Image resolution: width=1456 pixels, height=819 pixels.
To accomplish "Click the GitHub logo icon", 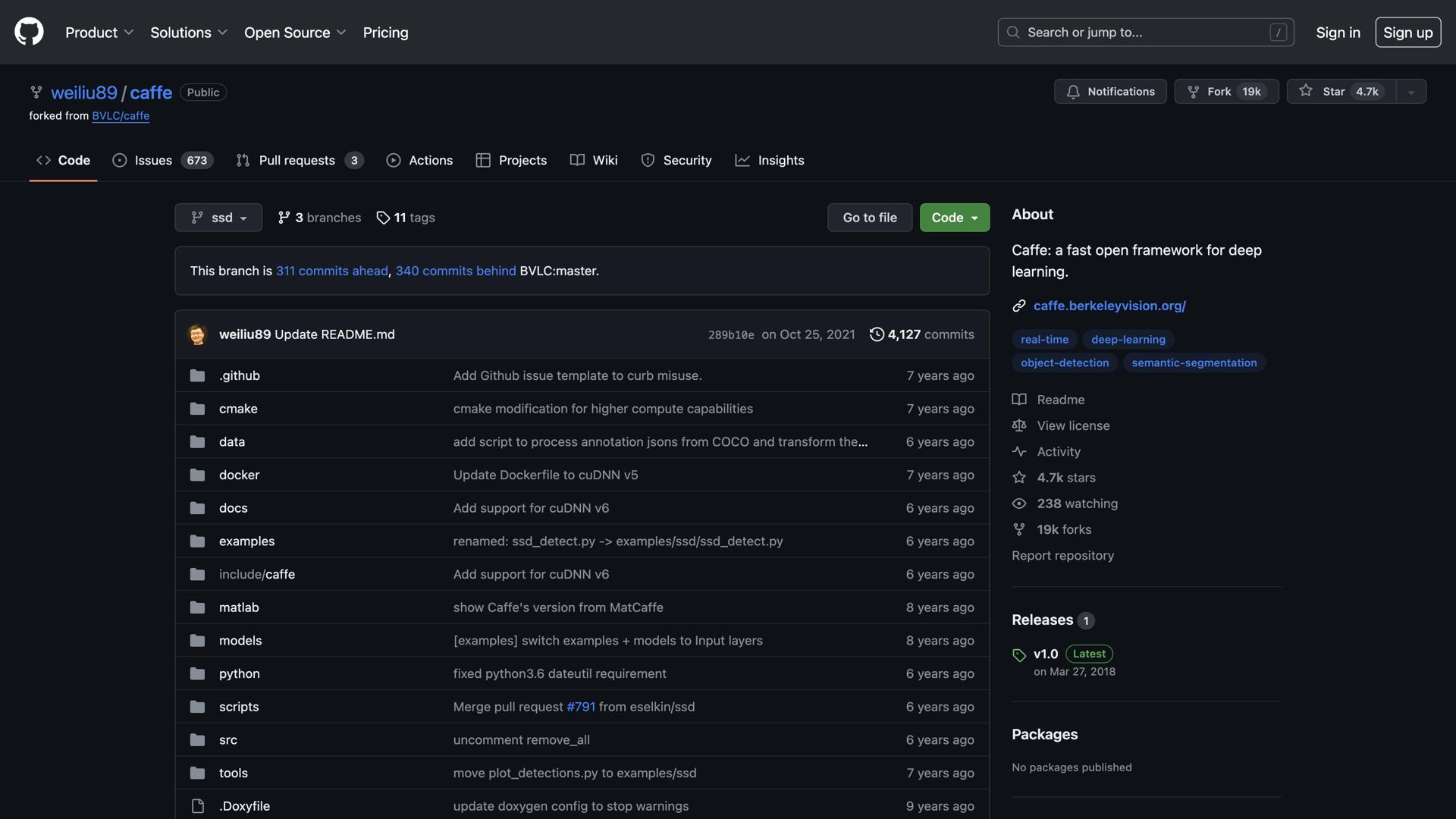I will coord(29,32).
